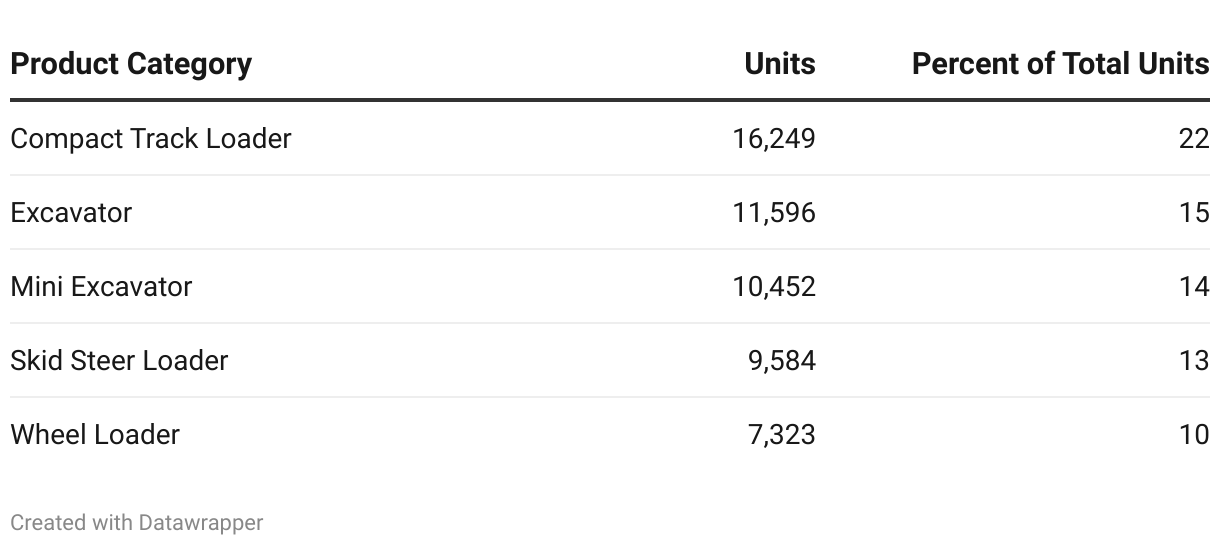1220x546 pixels.
Task: Click the 10,452 units value
Action: [774, 286]
